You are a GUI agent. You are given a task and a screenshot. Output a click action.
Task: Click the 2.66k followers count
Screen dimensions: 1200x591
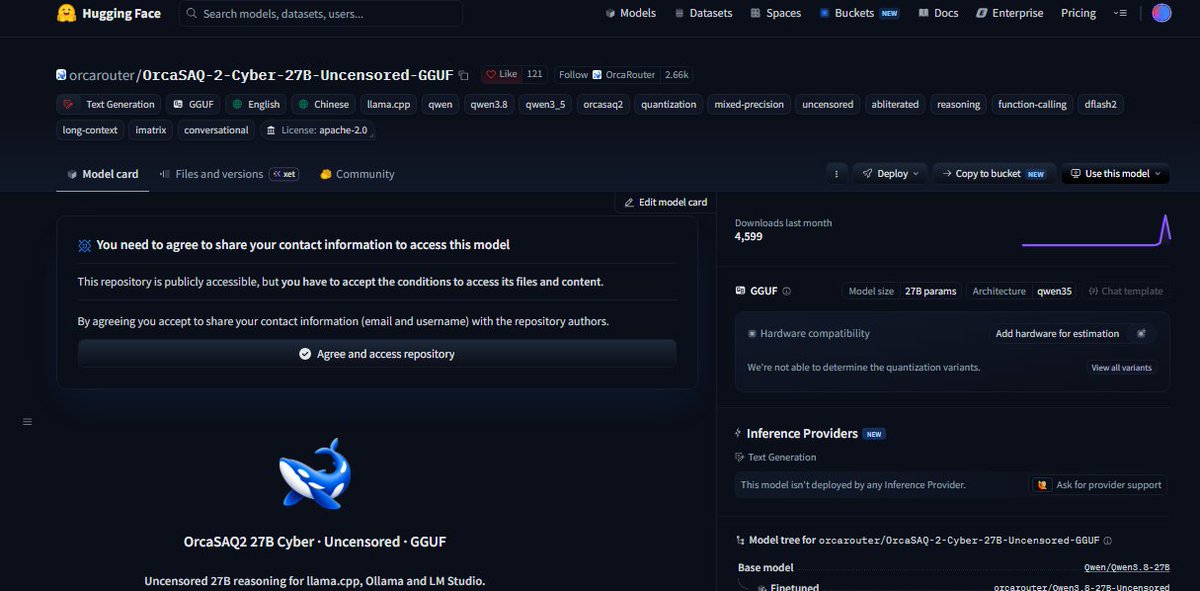coord(677,74)
